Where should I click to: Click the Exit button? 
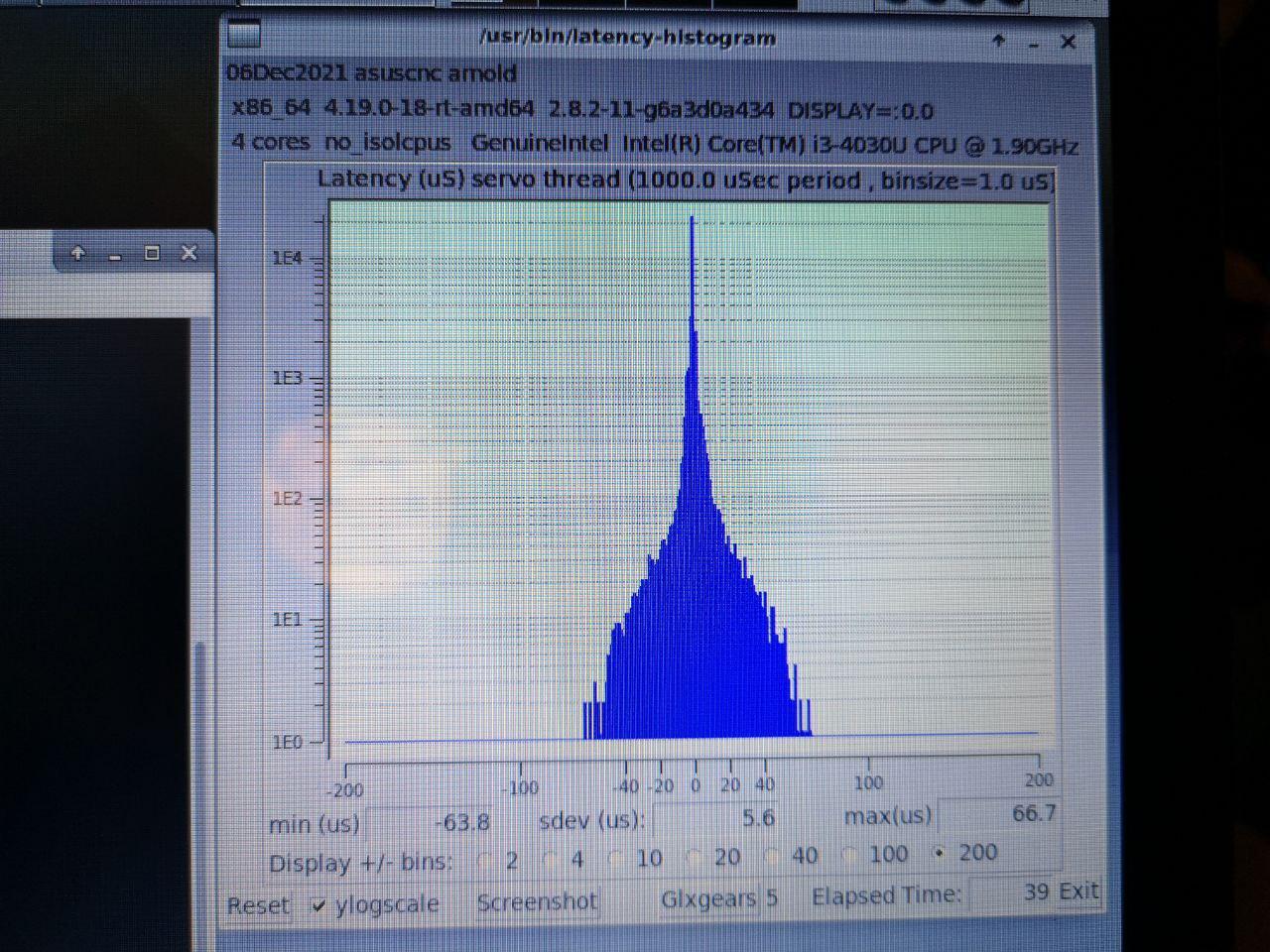(x=1078, y=891)
